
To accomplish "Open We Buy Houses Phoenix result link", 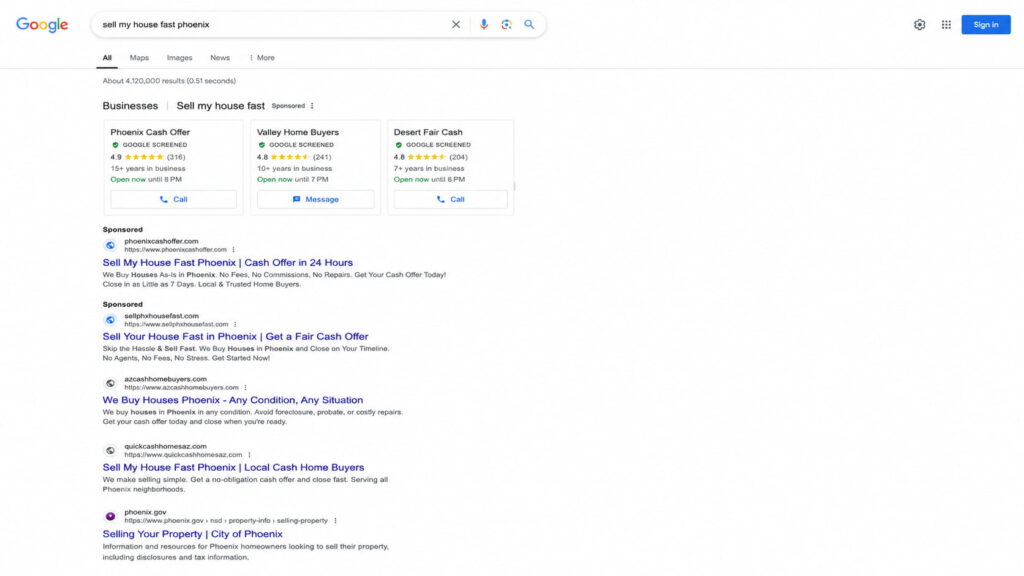I will (x=232, y=400).
